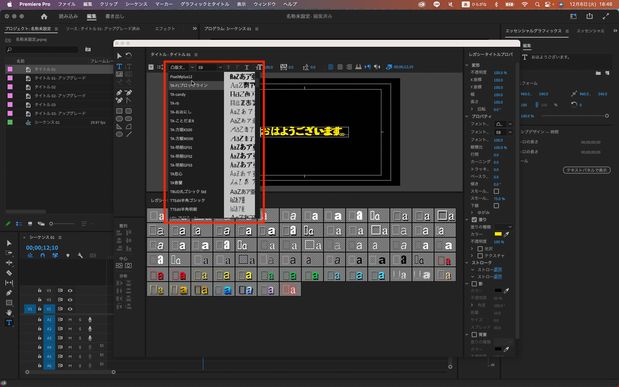This screenshot has height=387, width=619.
Task: Choose TA-candy from font list
Action: coord(178,94)
